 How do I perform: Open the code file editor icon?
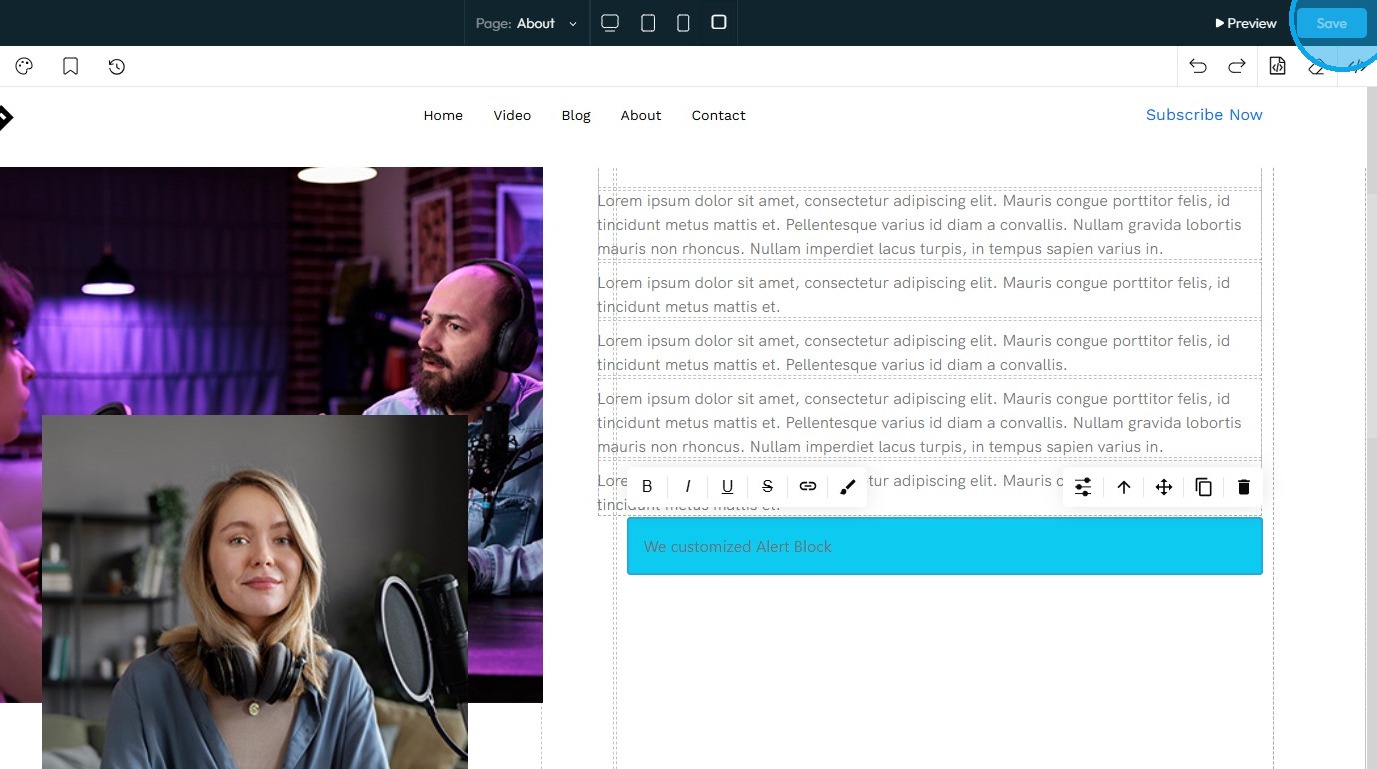point(1277,67)
